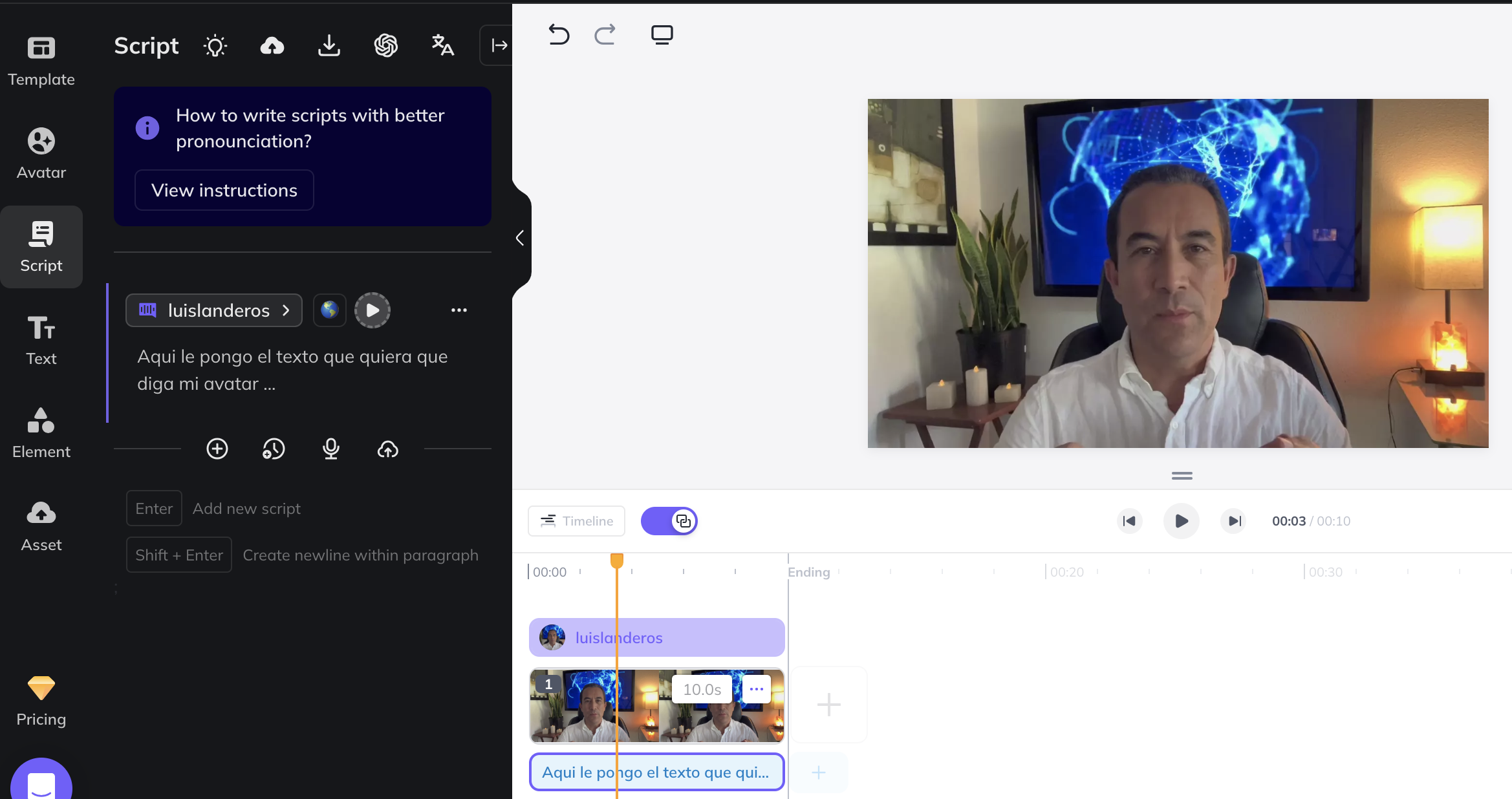
Task: Expand the luislanderos voice selector
Action: pos(213,310)
